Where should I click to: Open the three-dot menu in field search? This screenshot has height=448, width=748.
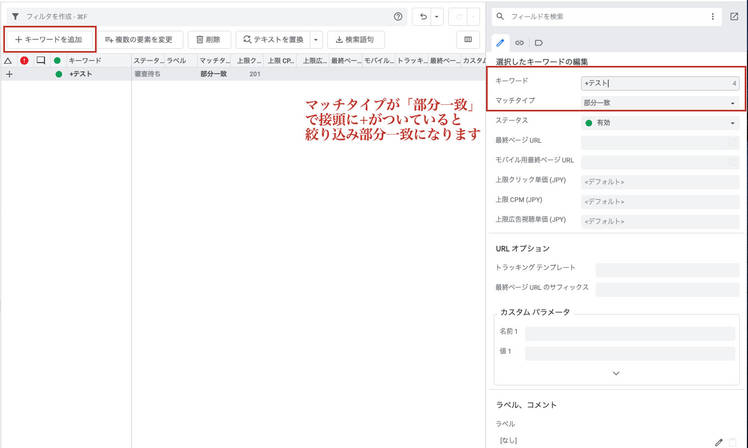tap(713, 17)
